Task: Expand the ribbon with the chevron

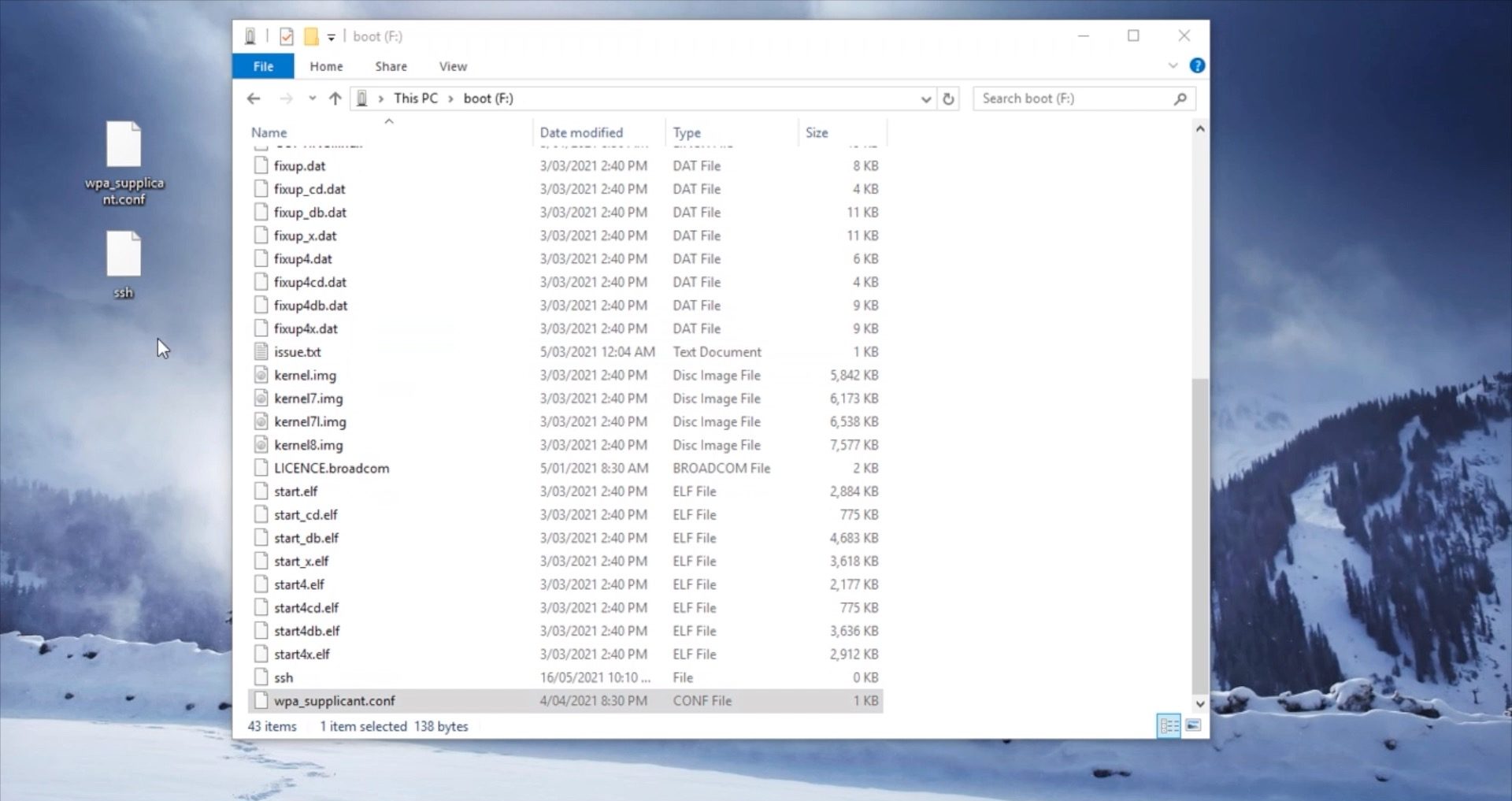Action: tap(1173, 66)
